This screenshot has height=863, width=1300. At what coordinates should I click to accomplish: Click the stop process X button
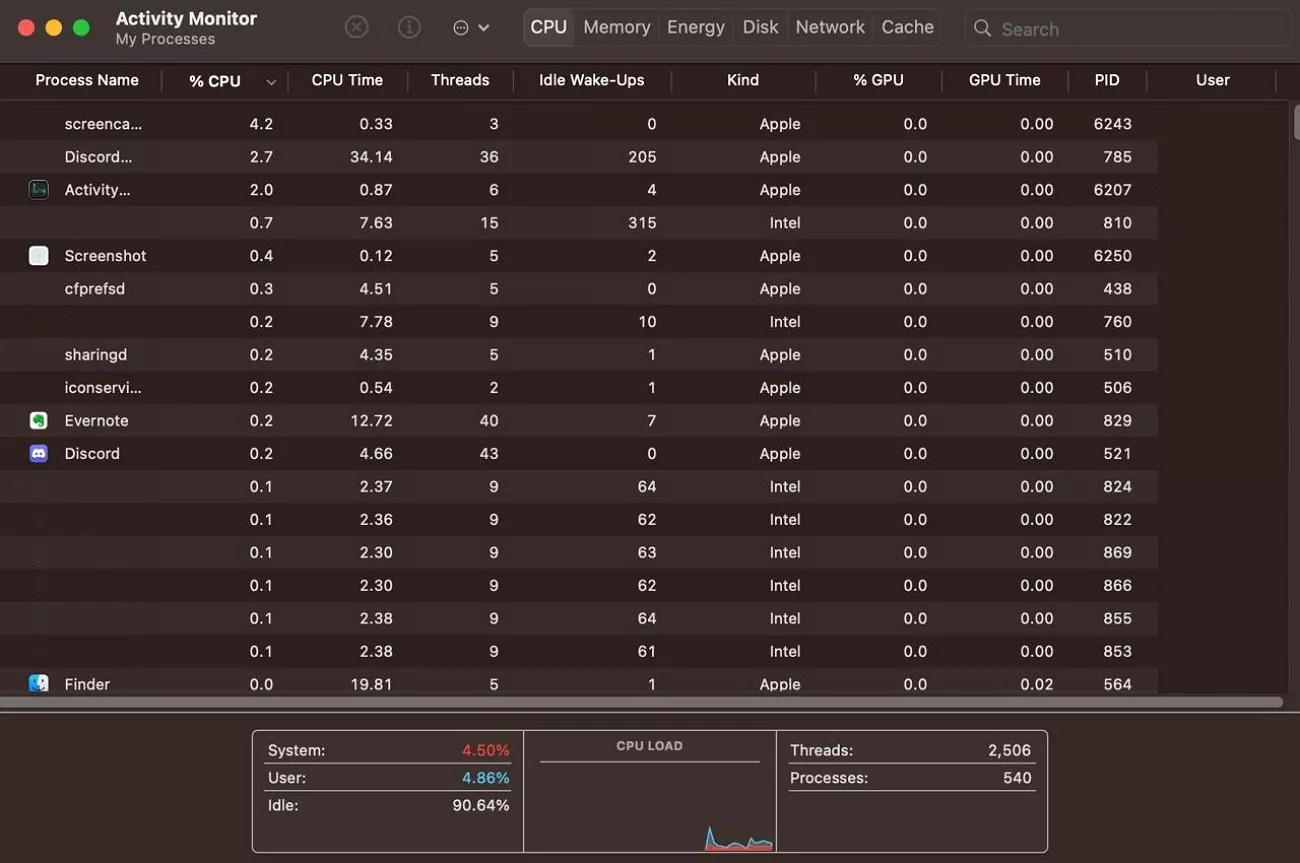click(x=356, y=28)
